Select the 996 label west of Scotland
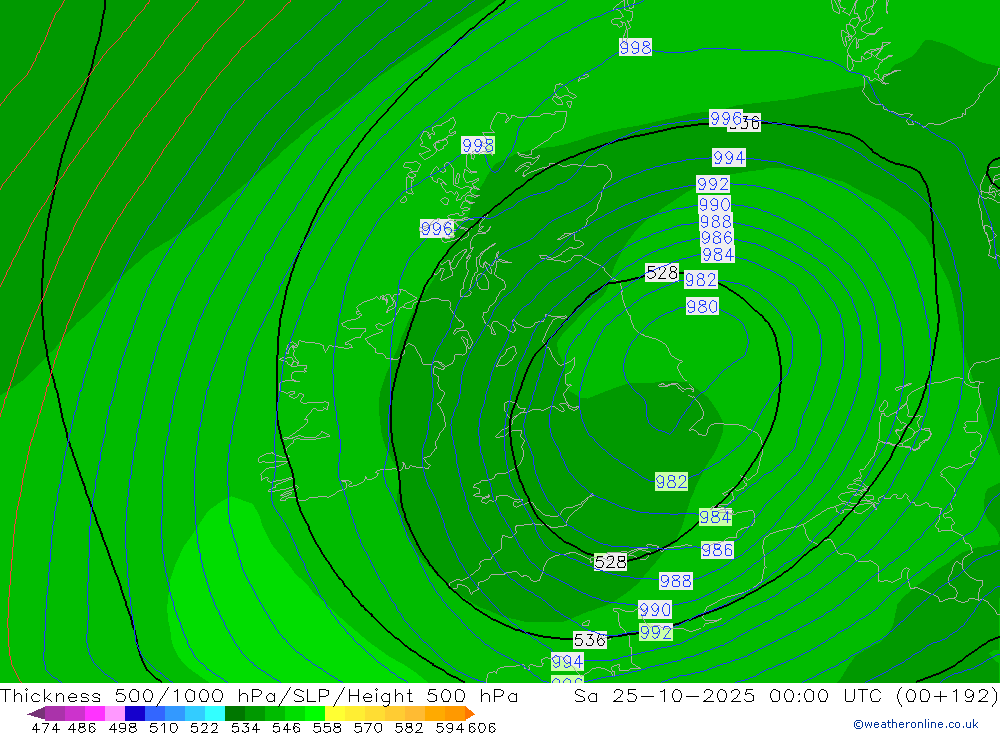Screen dimensions: 1000x733 (437, 228)
